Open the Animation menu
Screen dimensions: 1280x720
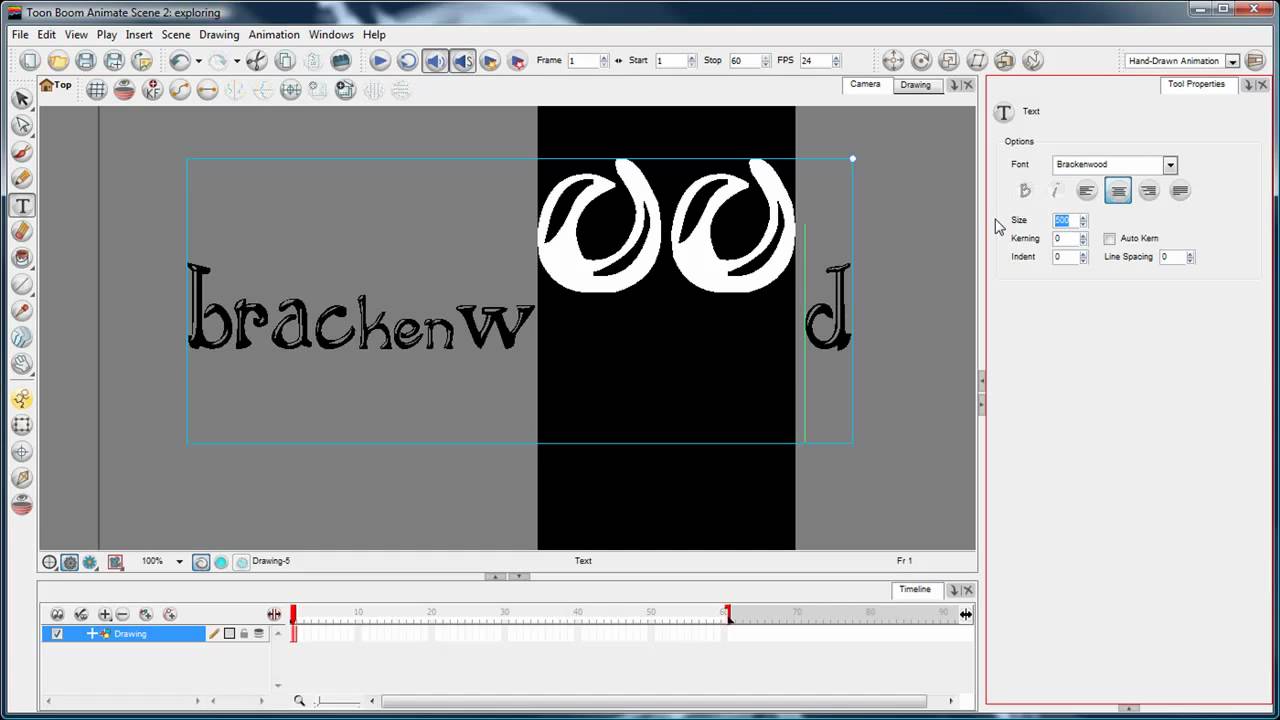(x=274, y=34)
